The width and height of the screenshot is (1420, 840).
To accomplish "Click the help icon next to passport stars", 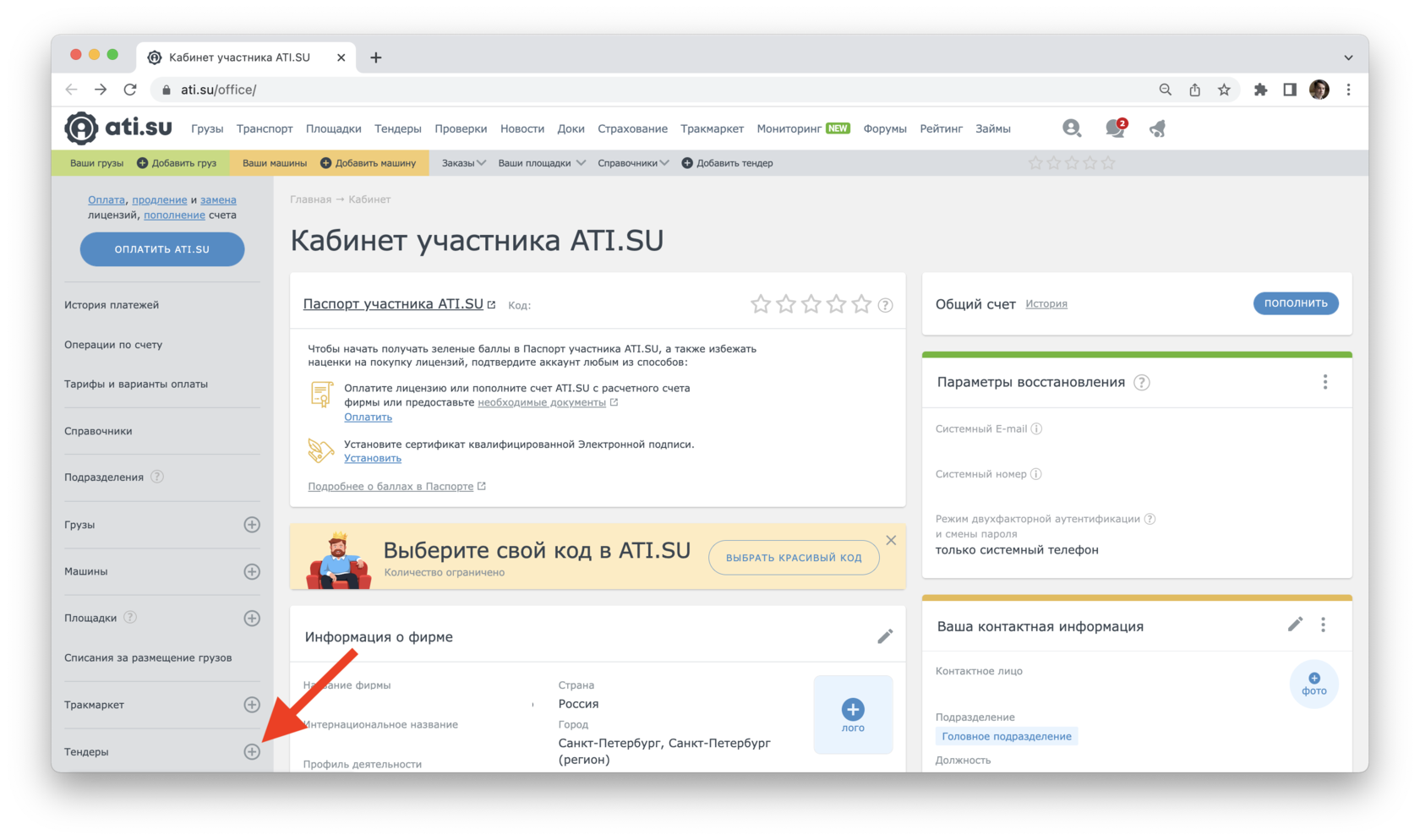I will tap(885, 305).
